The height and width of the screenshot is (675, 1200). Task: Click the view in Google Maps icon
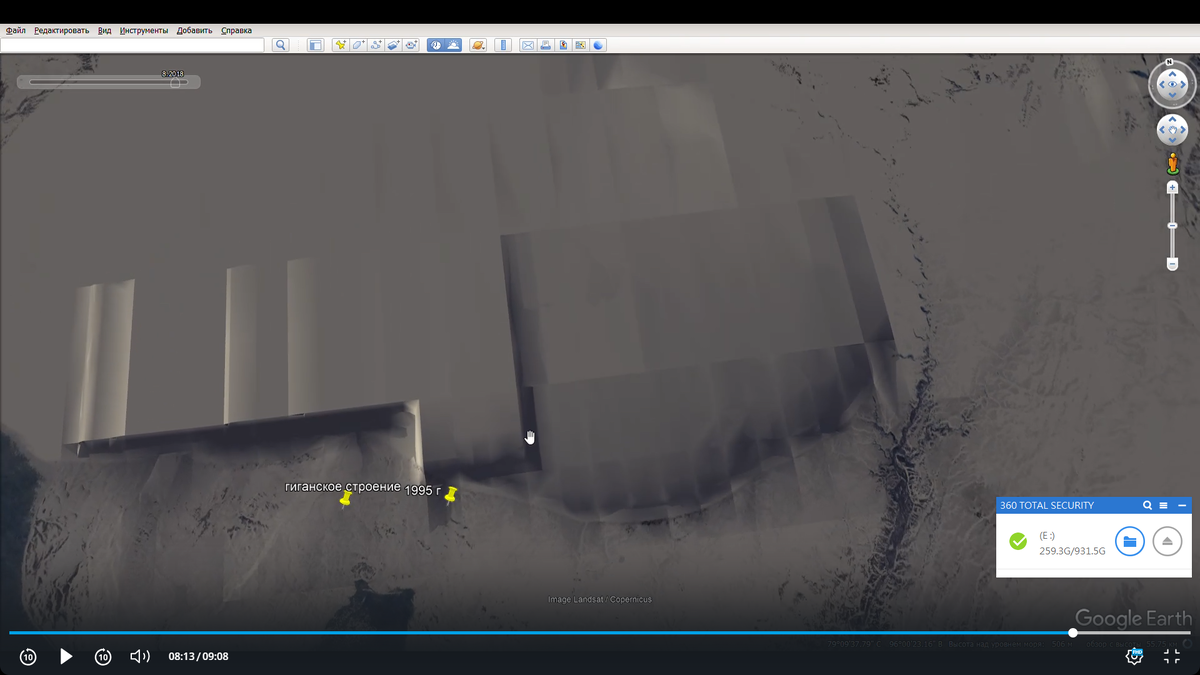tap(580, 45)
